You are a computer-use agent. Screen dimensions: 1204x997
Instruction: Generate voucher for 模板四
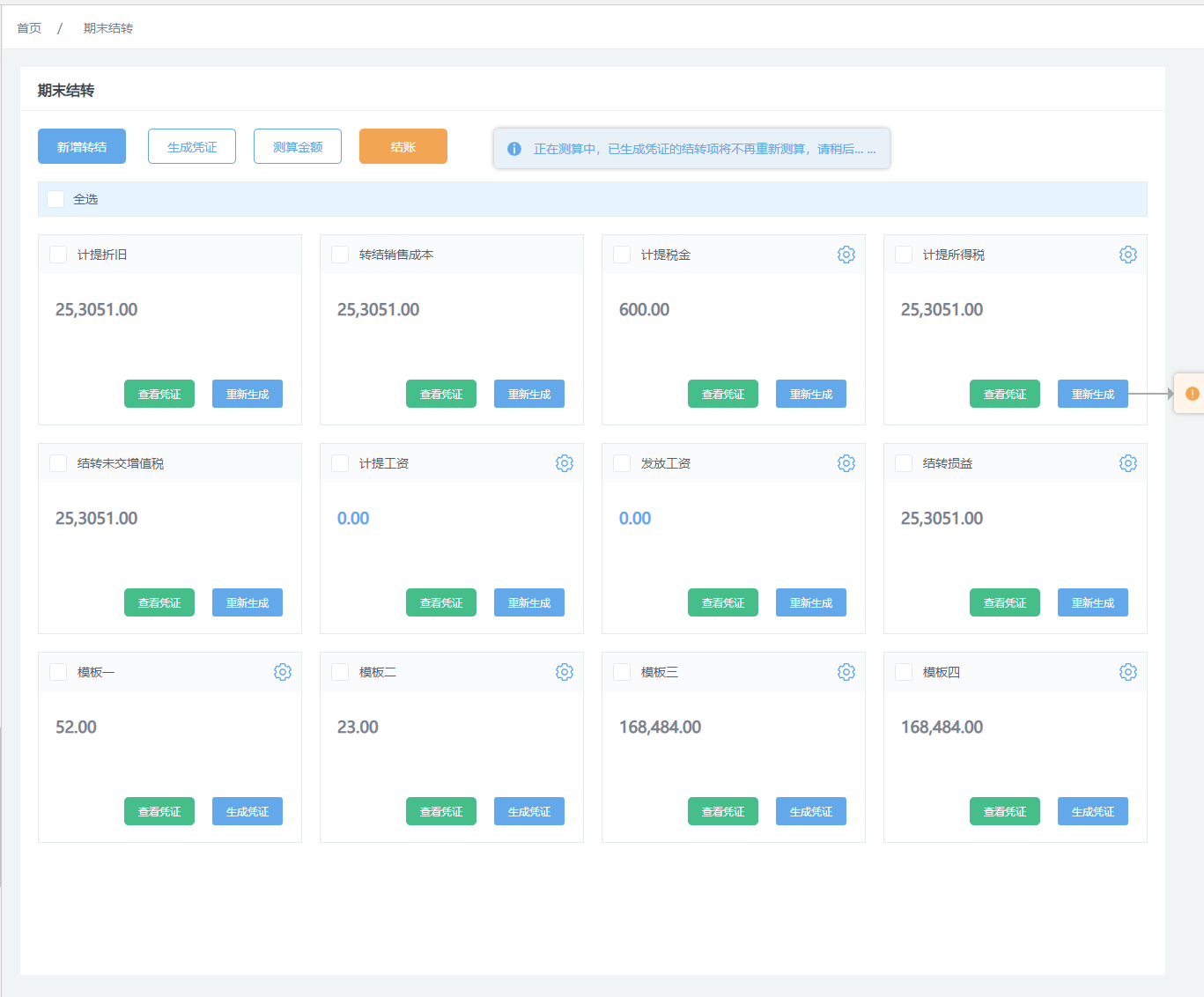pyautogui.click(x=1093, y=811)
